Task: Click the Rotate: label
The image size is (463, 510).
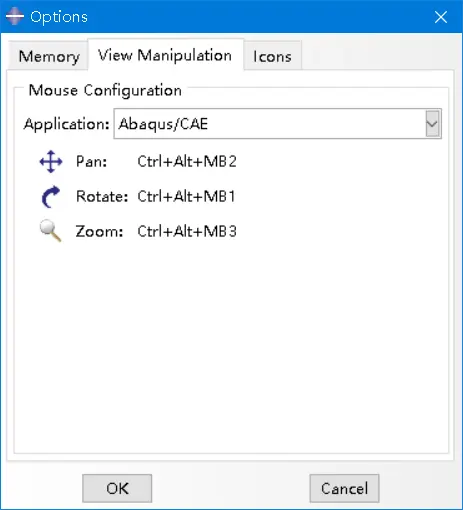Action: [102, 196]
